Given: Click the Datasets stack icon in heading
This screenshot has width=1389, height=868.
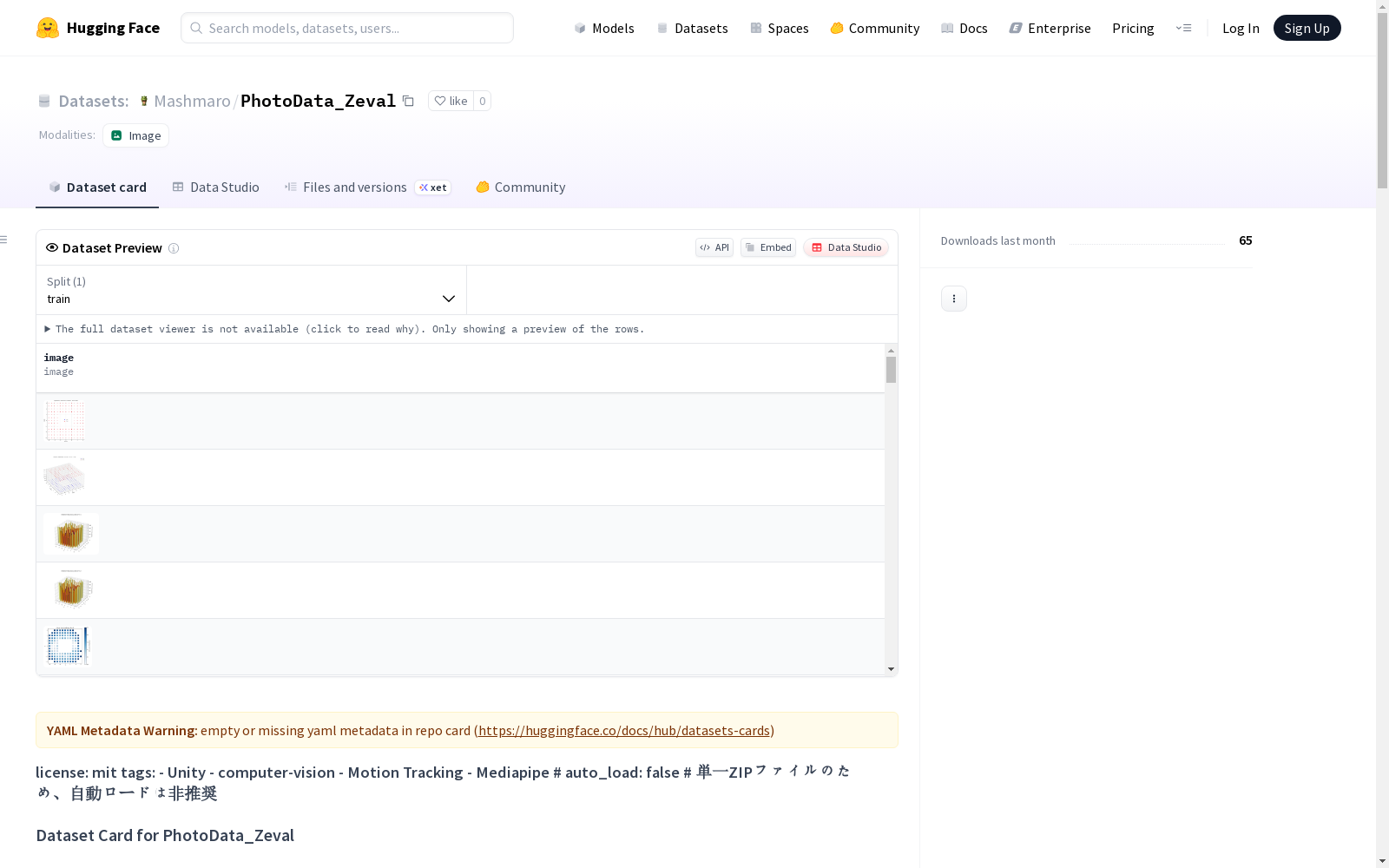Looking at the screenshot, I should click(44, 102).
